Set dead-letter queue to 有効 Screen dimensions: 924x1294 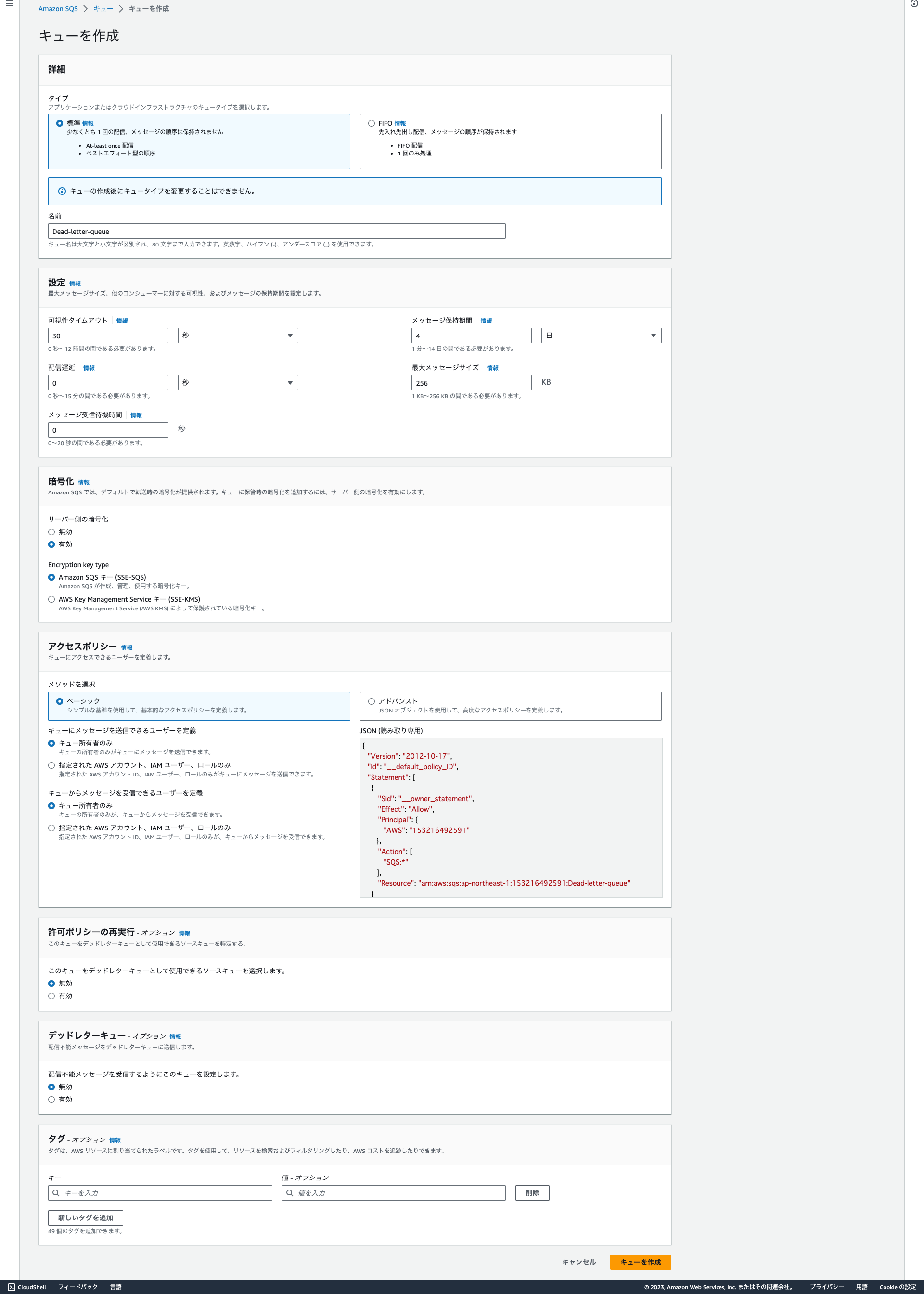pyautogui.click(x=52, y=1100)
